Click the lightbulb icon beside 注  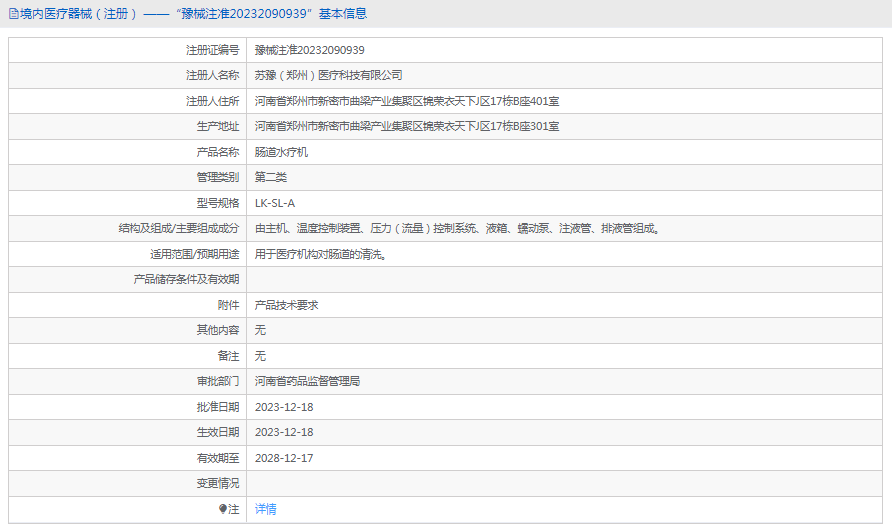pyautogui.click(x=222, y=509)
